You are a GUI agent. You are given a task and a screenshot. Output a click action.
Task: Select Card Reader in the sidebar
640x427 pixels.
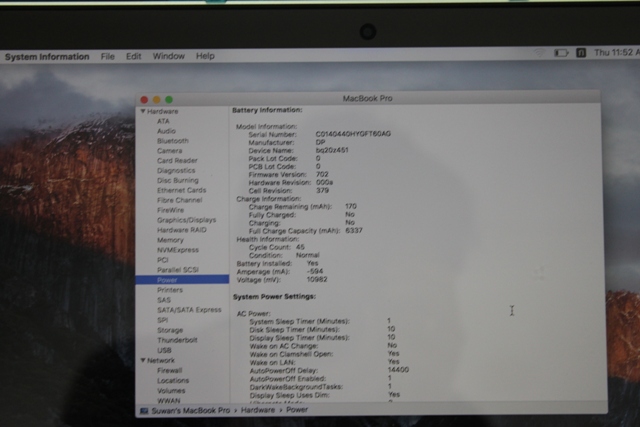point(177,160)
